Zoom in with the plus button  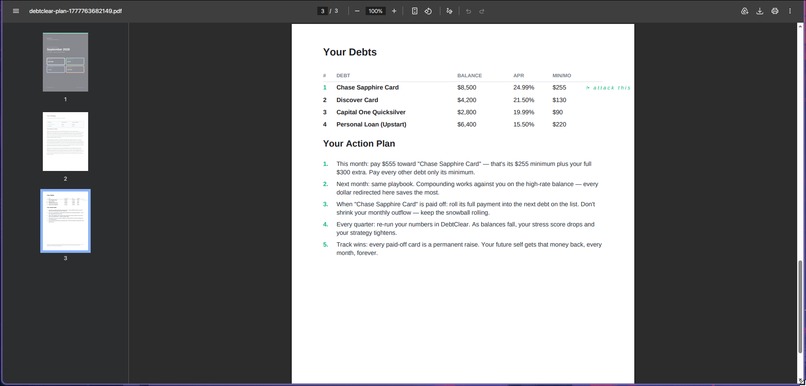pos(394,11)
